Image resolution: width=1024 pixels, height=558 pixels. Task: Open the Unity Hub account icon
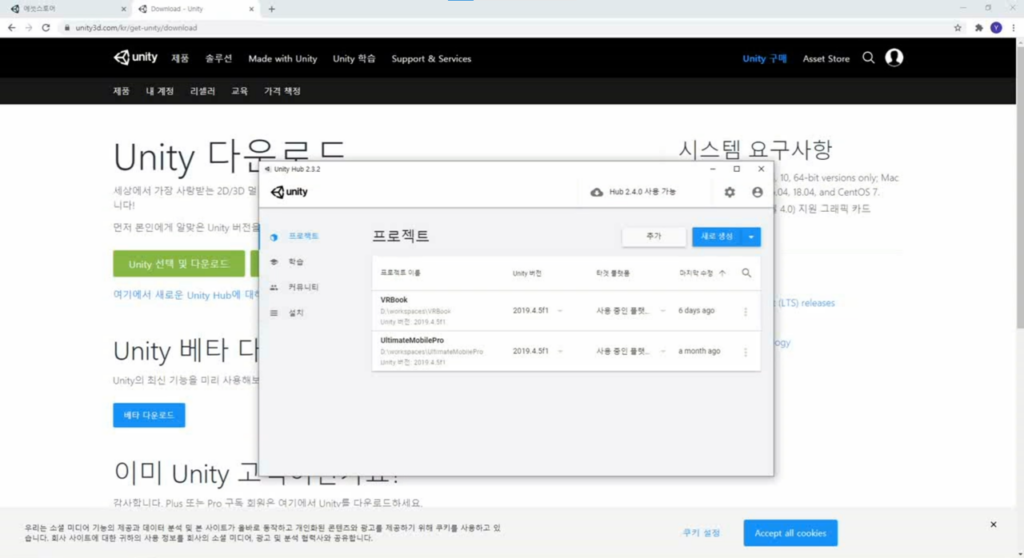[x=757, y=192]
